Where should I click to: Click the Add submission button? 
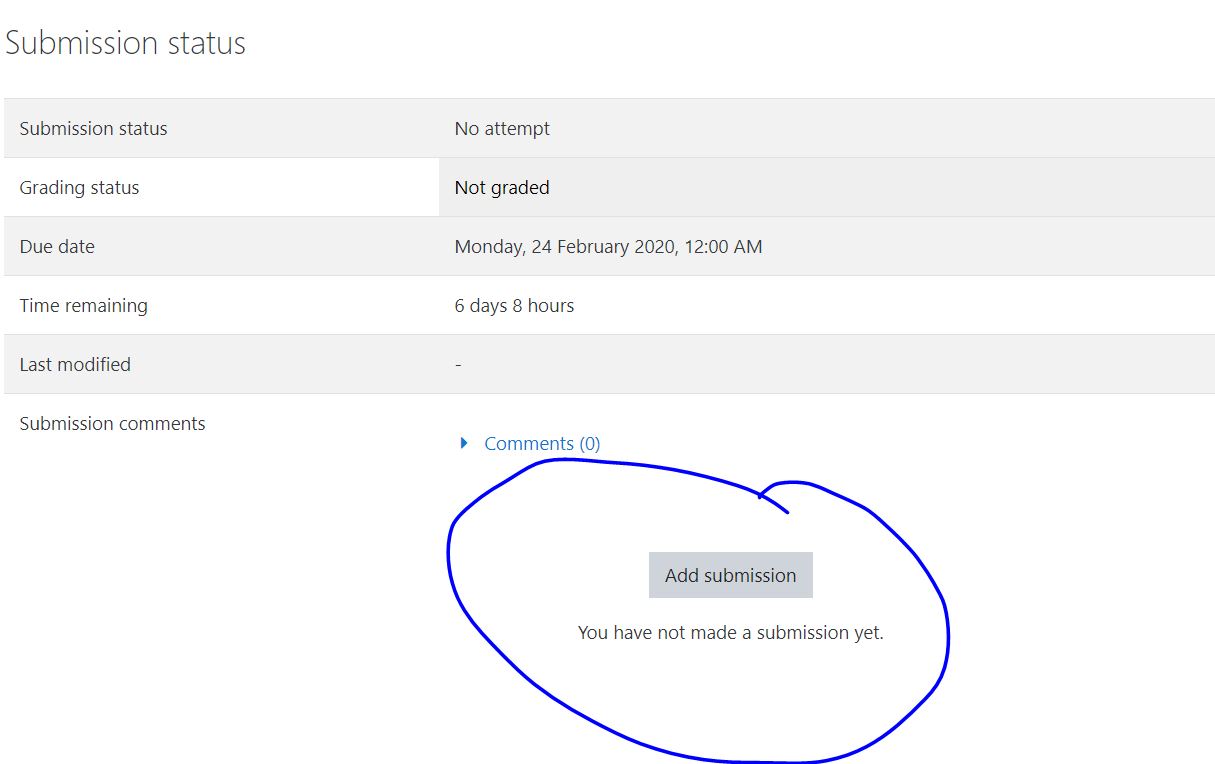click(731, 575)
